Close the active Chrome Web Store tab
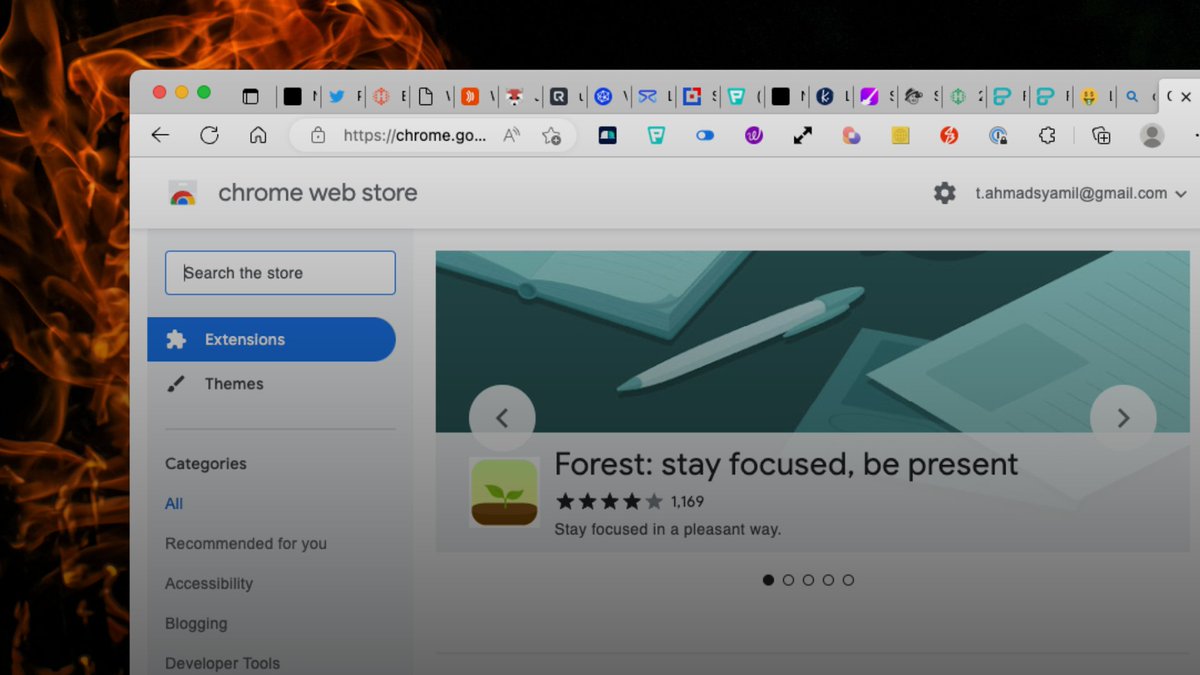The width and height of the screenshot is (1200, 675). (1186, 97)
